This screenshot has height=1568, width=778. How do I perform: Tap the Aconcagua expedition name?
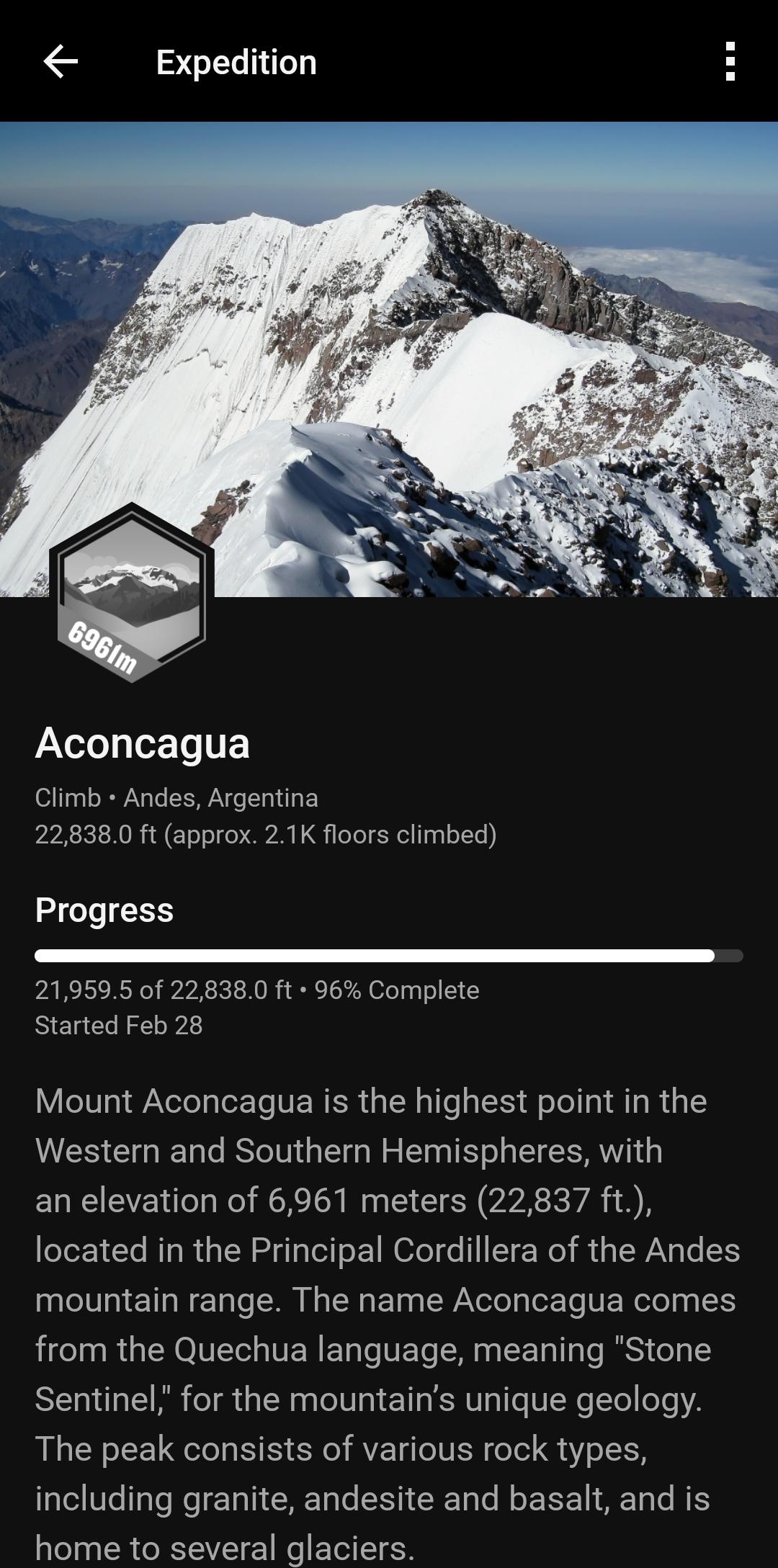click(143, 743)
